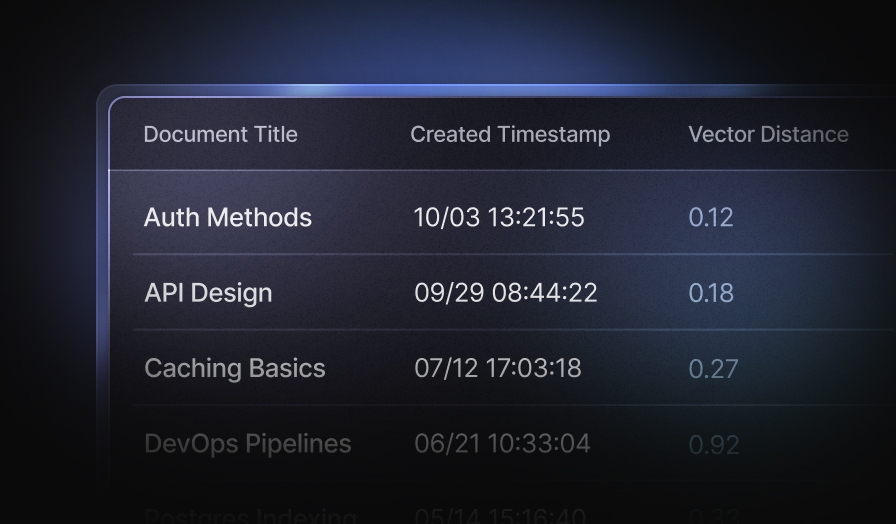Sort by the Created Timestamp column header
The width and height of the screenshot is (896, 524).
click(509, 134)
